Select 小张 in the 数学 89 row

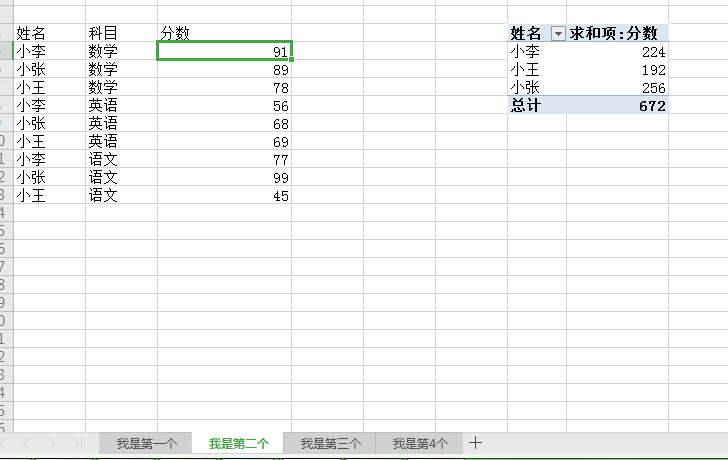tap(50, 69)
